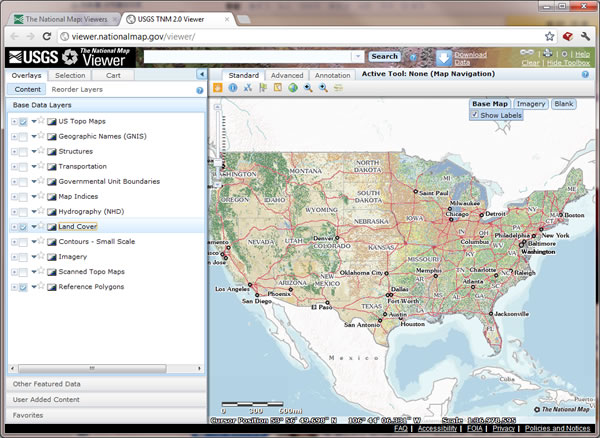Screen dimensions: 600x438
Task: Select the first magnifier zoom tool
Action: coord(308,88)
